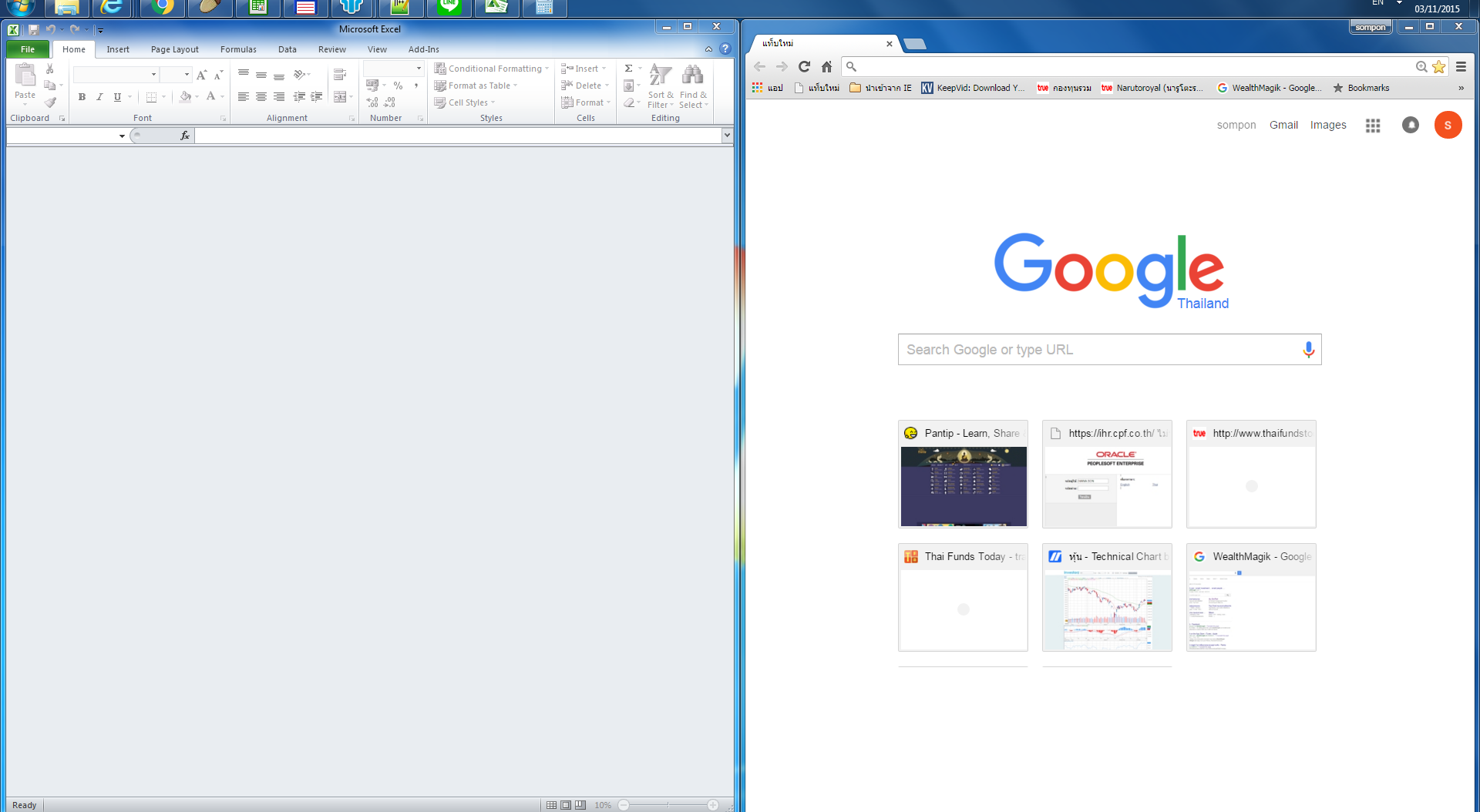Open the Name Box dropdown arrow
Image resolution: width=1480 pixels, height=812 pixels.
tap(122, 136)
